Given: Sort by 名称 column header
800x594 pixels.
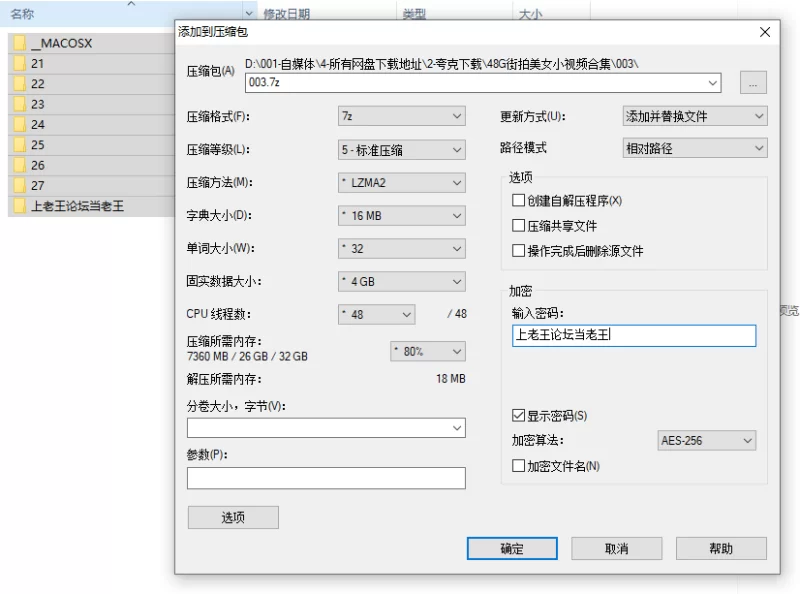Looking at the screenshot, I should tap(22, 14).
